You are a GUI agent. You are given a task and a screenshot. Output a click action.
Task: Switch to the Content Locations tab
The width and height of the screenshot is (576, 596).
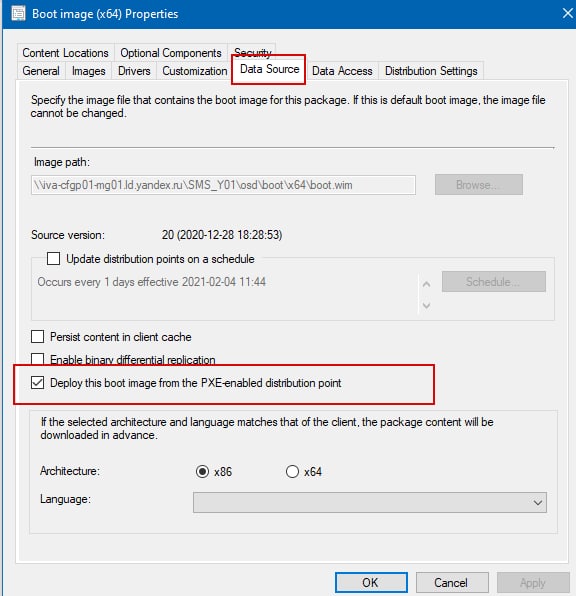[65, 52]
